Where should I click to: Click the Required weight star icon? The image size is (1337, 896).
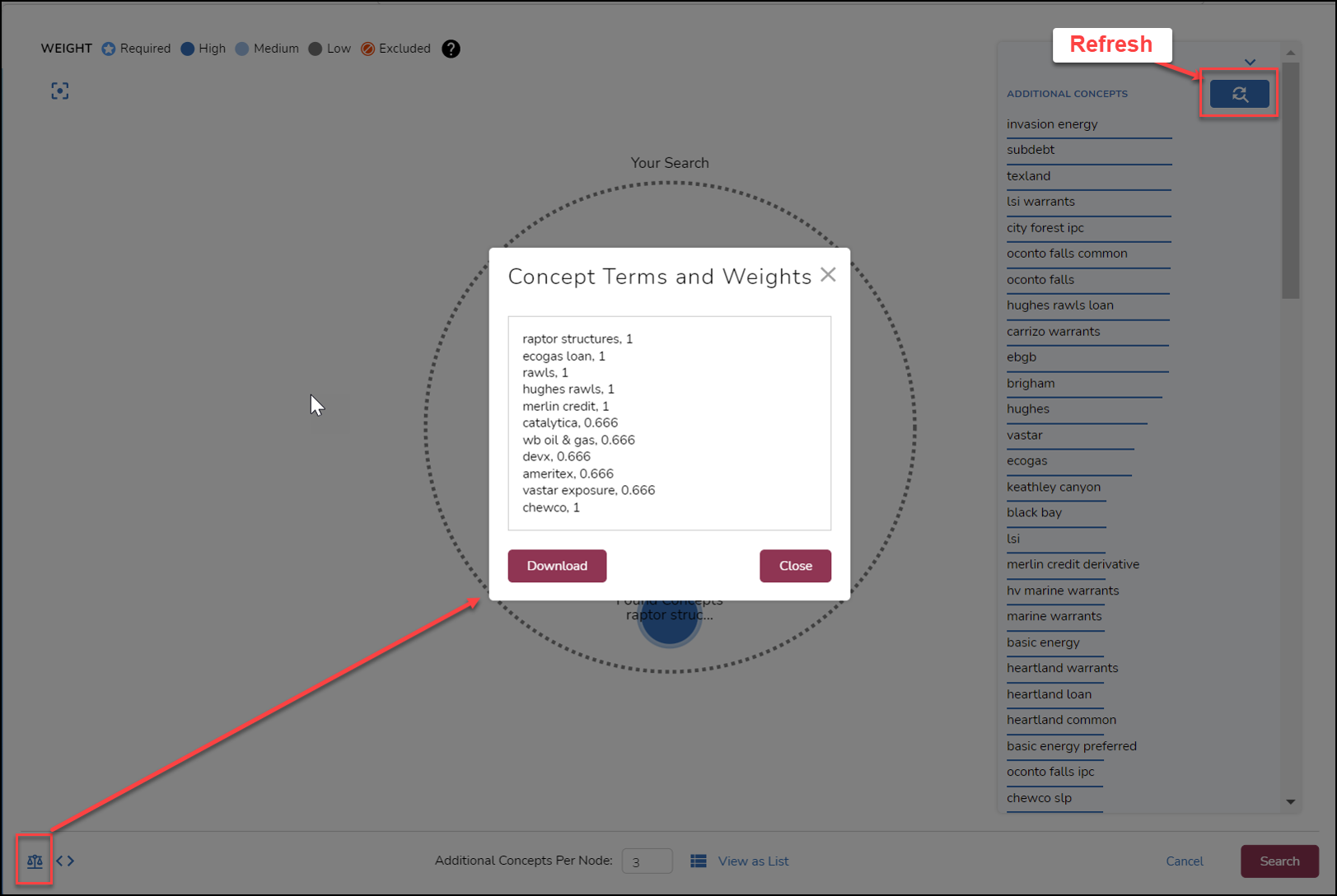[109, 49]
